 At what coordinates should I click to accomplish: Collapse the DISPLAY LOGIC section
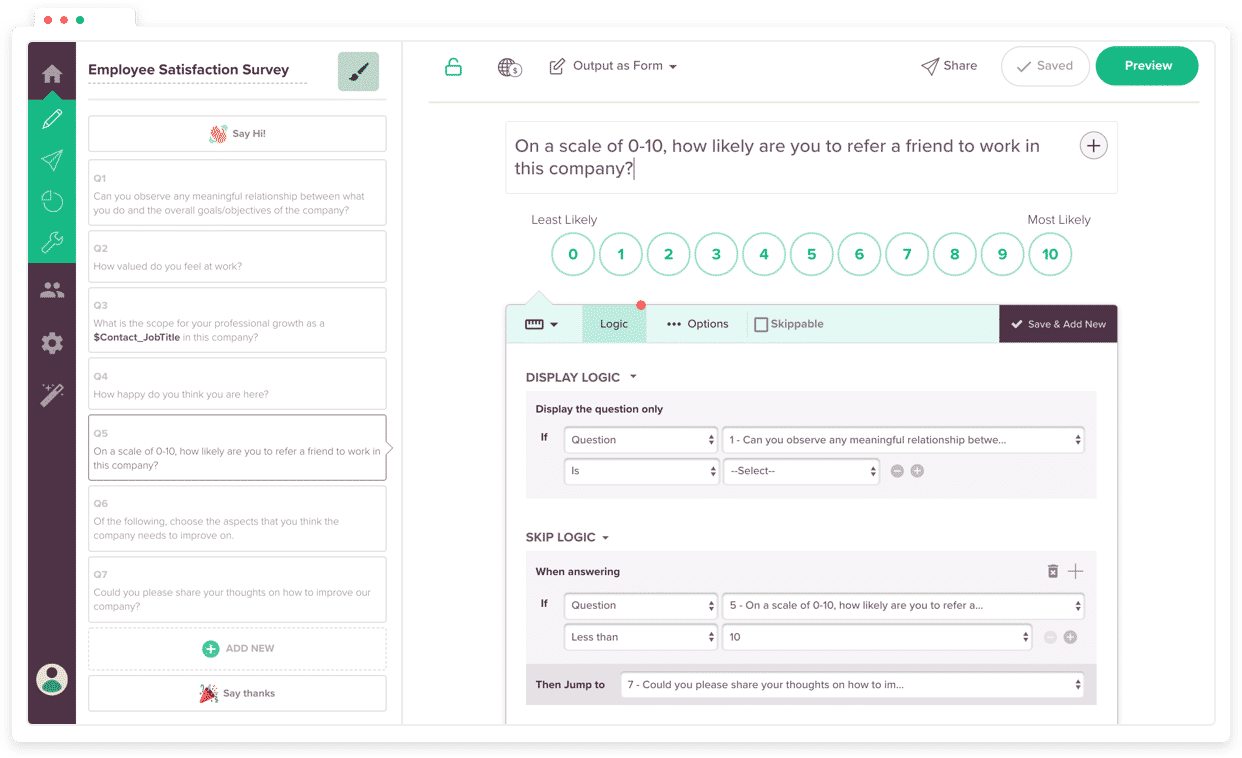[580, 377]
